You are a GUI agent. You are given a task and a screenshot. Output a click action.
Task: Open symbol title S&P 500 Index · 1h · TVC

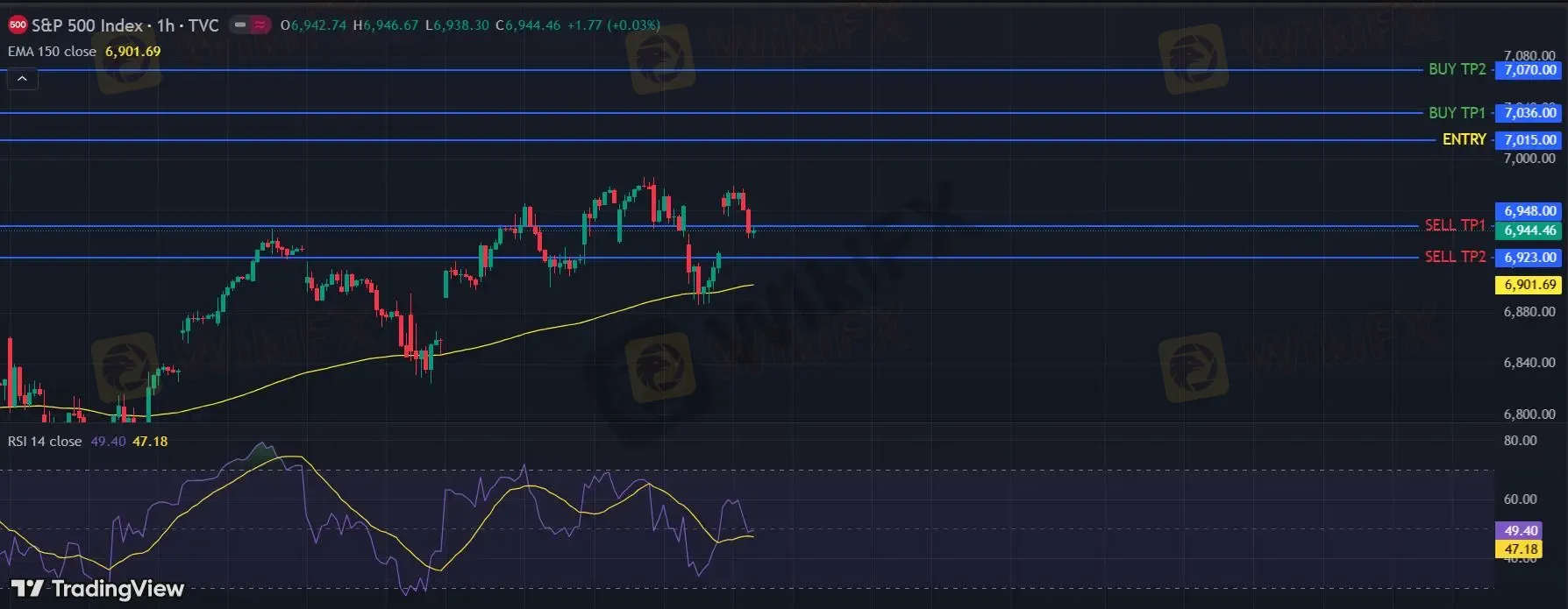tap(125, 25)
